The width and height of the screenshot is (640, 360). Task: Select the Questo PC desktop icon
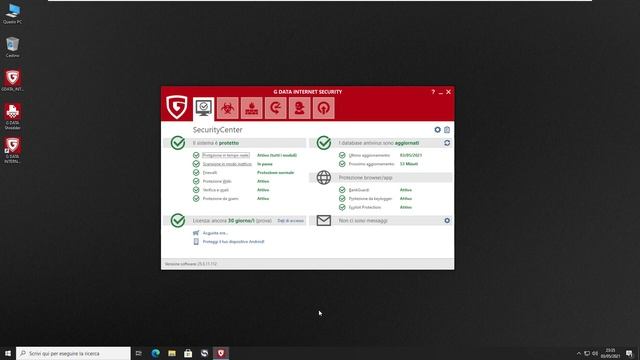[12, 13]
